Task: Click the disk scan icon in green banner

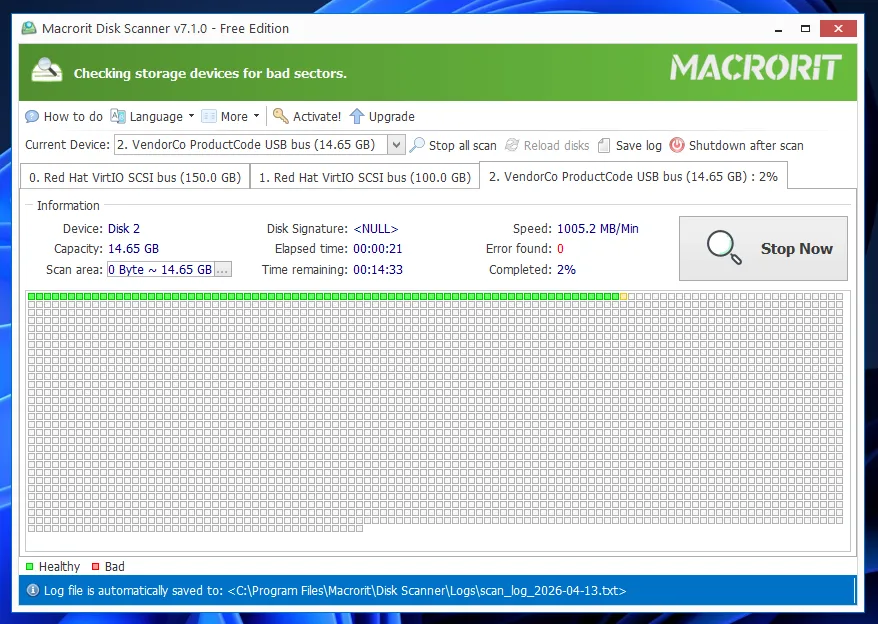Action: tap(46, 71)
